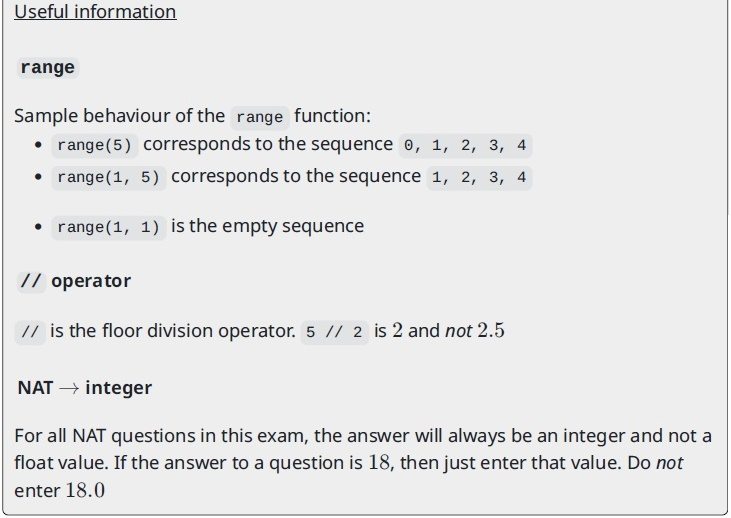Click the // code at floor division sentence start
Screen dimensions: 731x518
[30, 332]
